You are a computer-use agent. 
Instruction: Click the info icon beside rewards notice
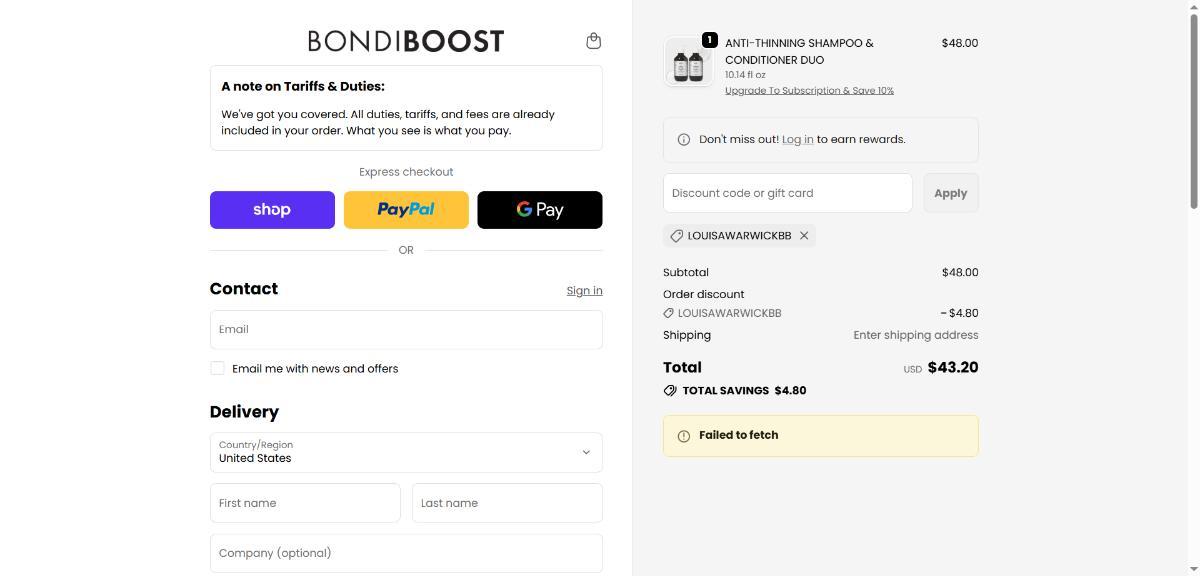684,140
